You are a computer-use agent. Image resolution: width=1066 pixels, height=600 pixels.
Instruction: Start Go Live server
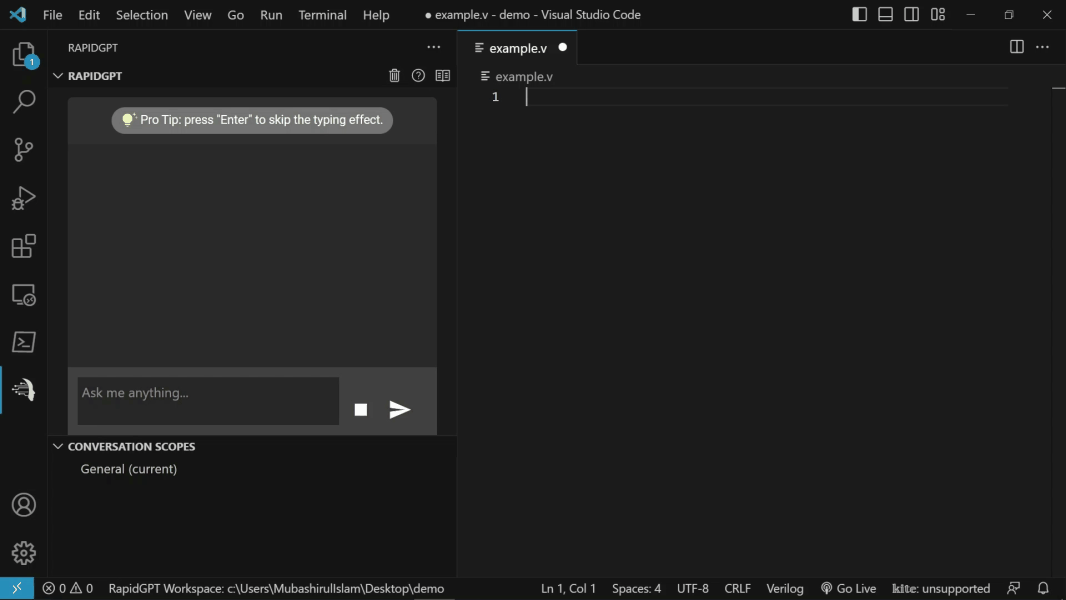click(x=848, y=588)
